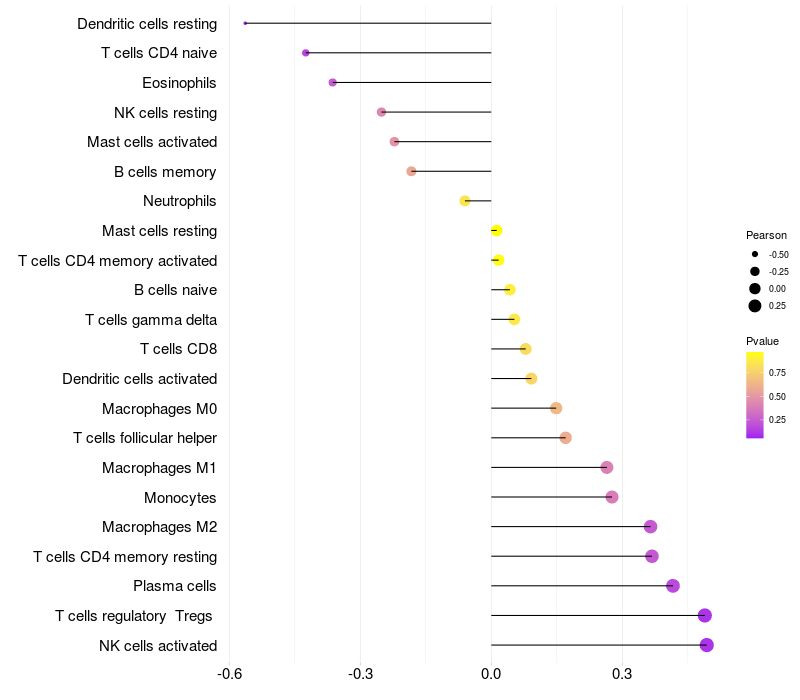The width and height of the screenshot is (800, 700).
Task: Click the 0.3 x-axis tick label
Action: (622, 674)
